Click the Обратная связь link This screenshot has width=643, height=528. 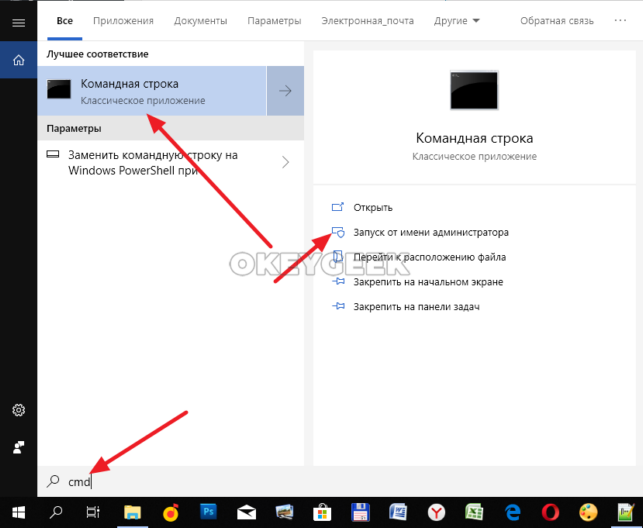pos(557,21)
